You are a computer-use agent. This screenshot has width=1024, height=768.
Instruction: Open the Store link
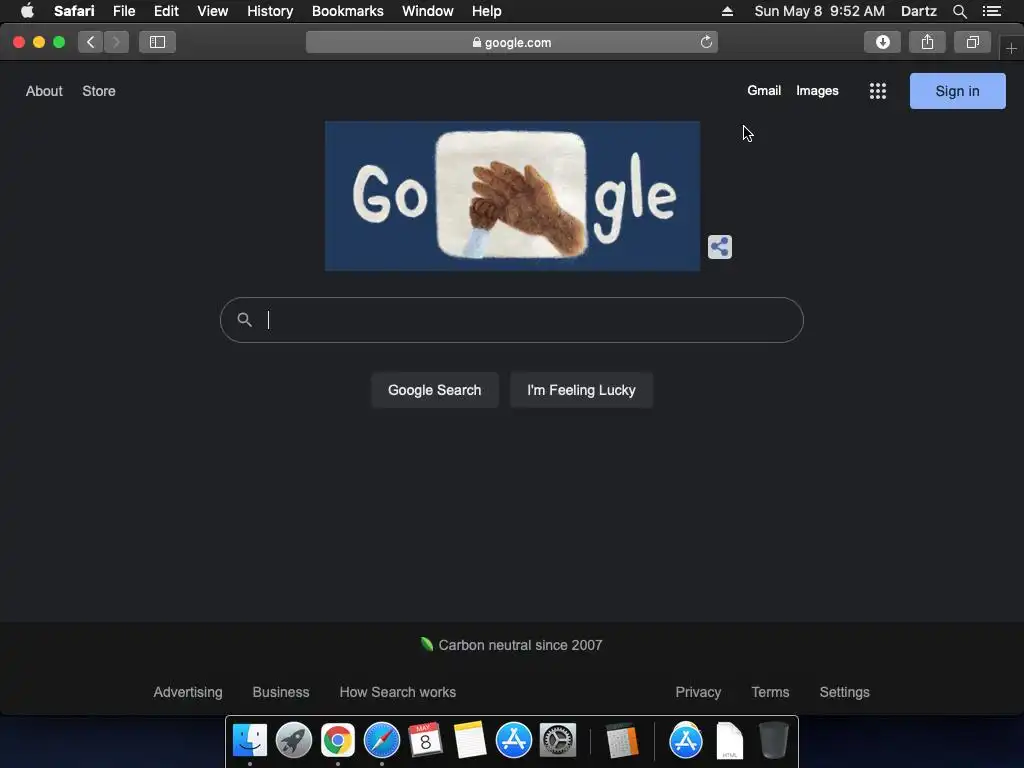99,91
